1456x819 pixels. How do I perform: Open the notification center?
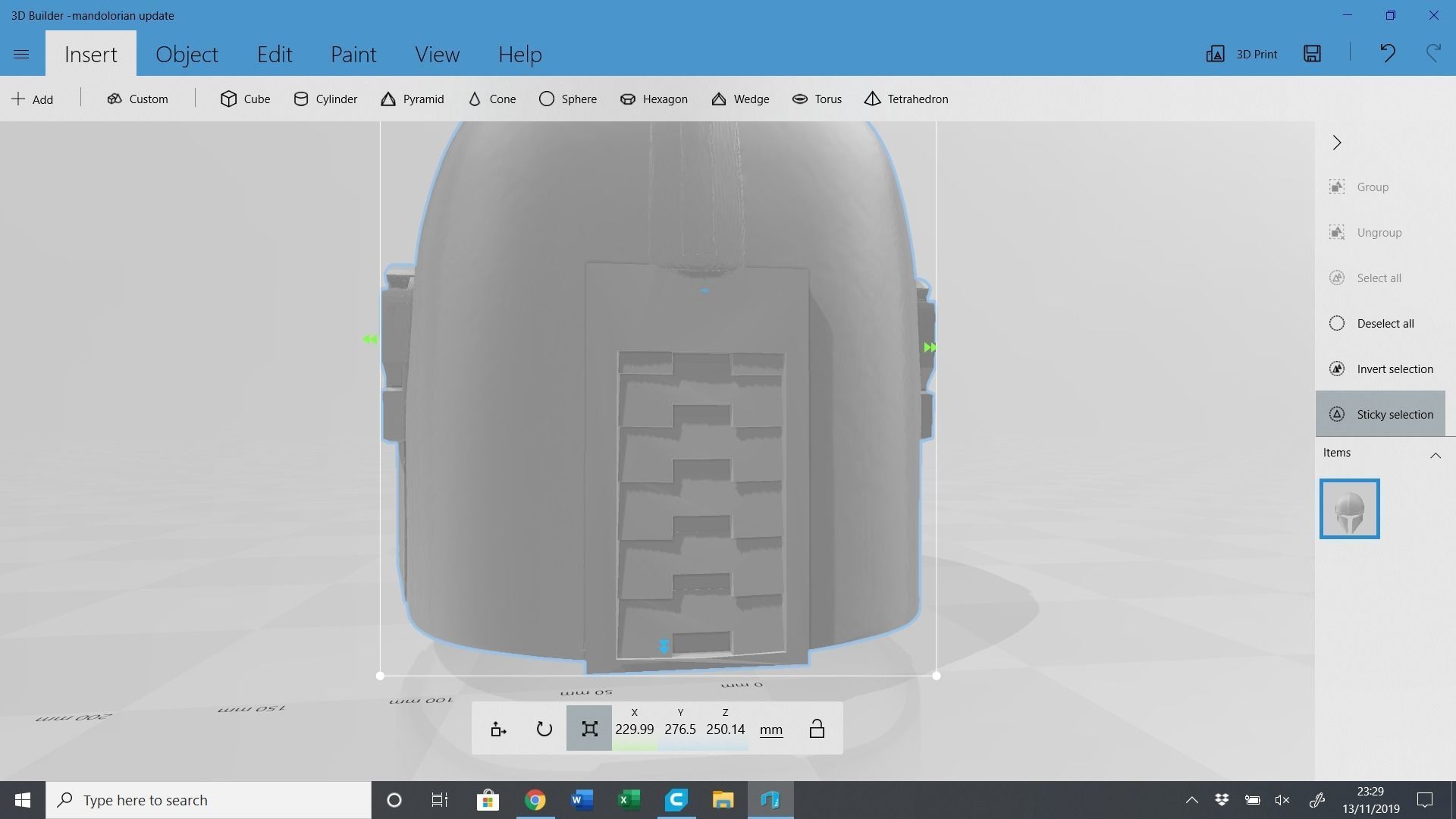click(1425, 800)
